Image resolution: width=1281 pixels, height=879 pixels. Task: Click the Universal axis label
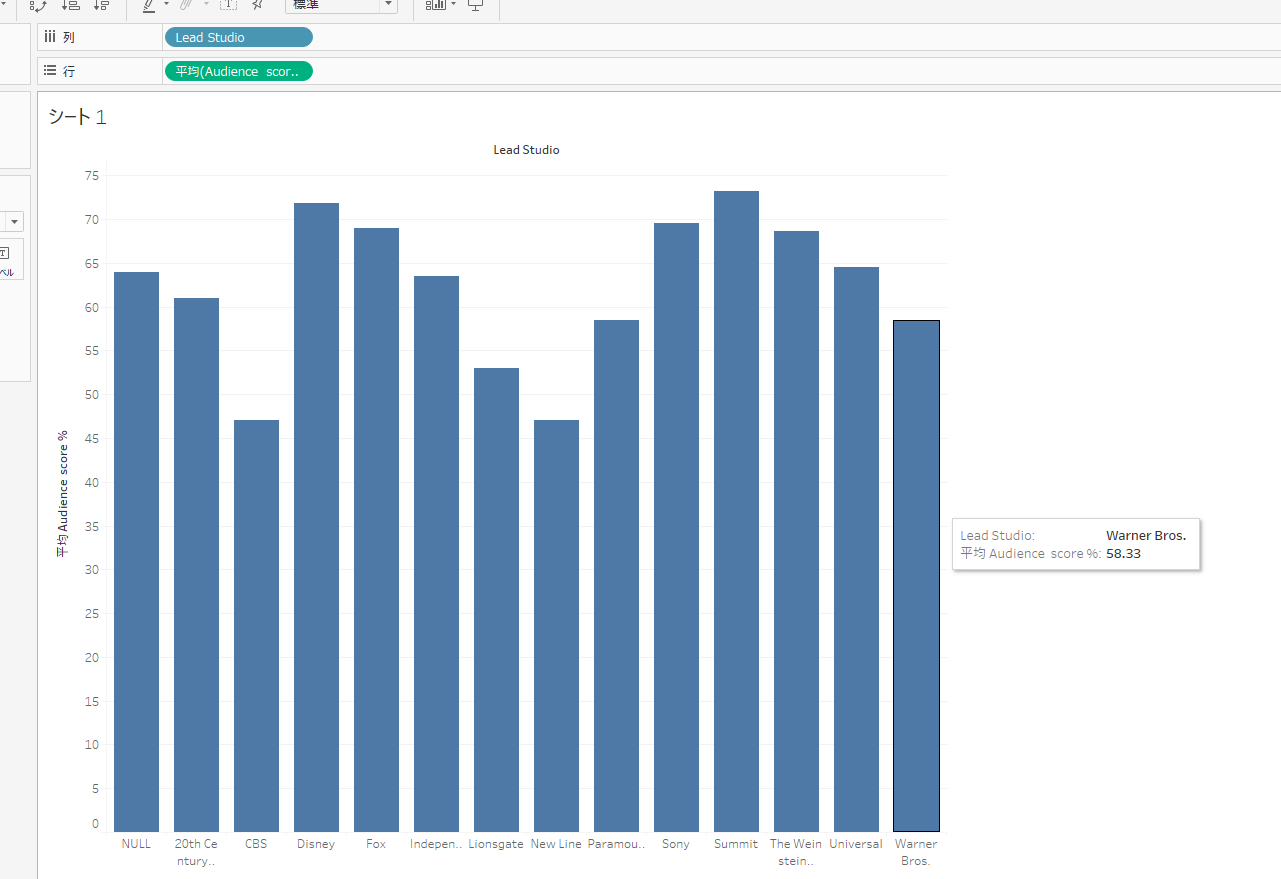856,844
